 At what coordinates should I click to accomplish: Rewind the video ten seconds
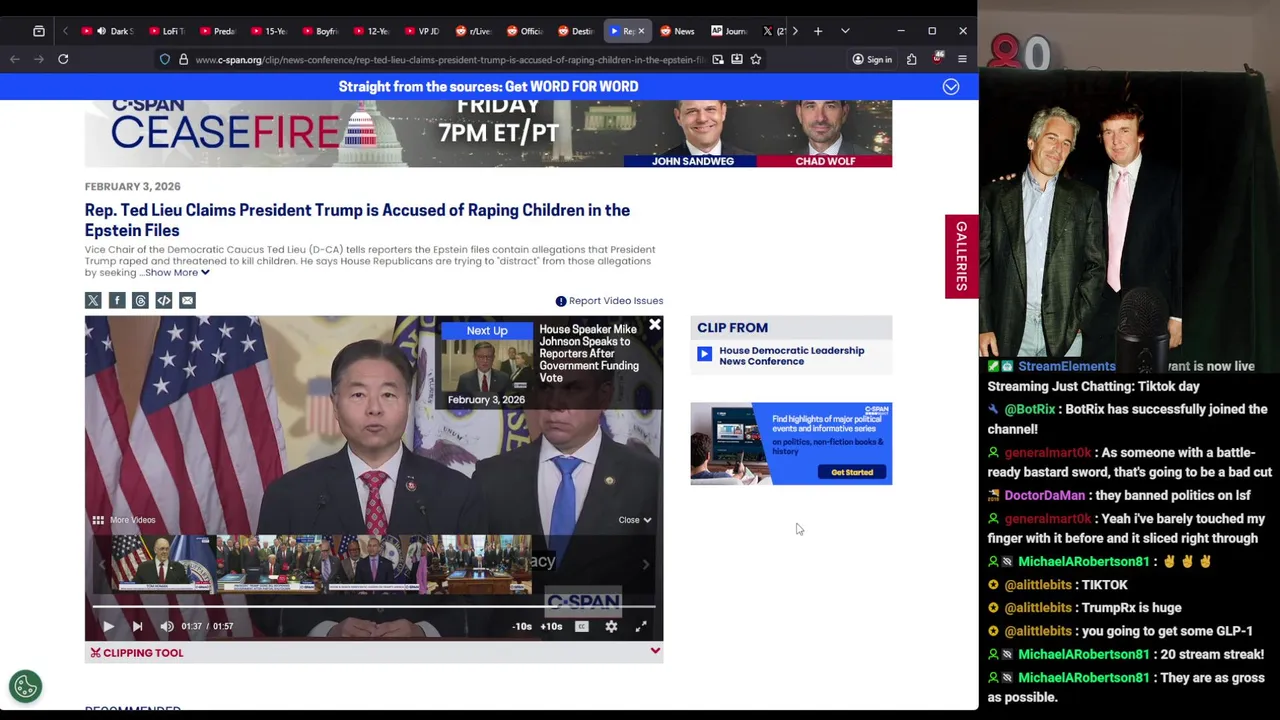point(522,626)
